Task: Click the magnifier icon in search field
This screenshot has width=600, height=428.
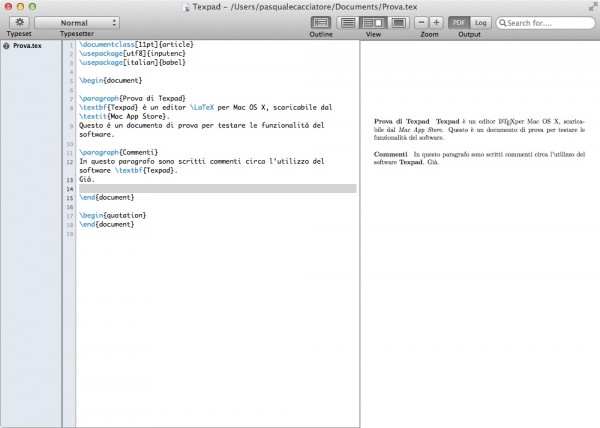Action: (x=502, y=23)
